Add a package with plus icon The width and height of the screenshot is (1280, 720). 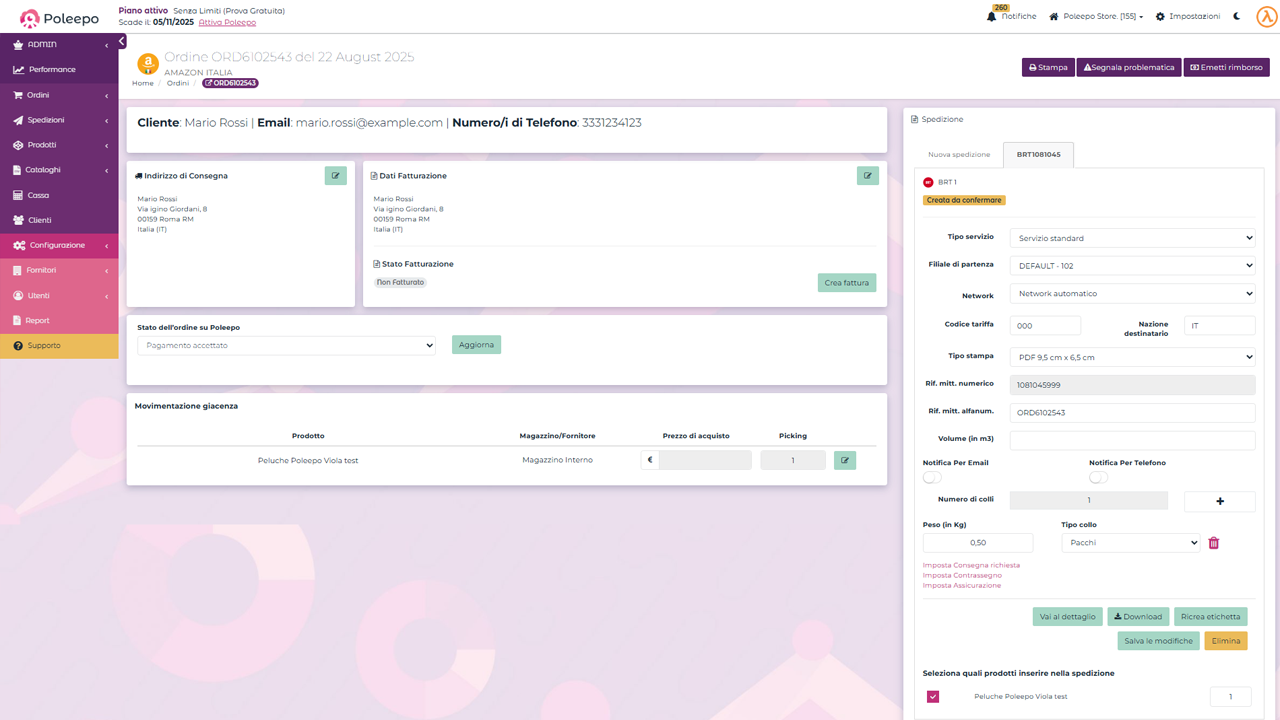pyautogui.click(x=1219, y=501)
